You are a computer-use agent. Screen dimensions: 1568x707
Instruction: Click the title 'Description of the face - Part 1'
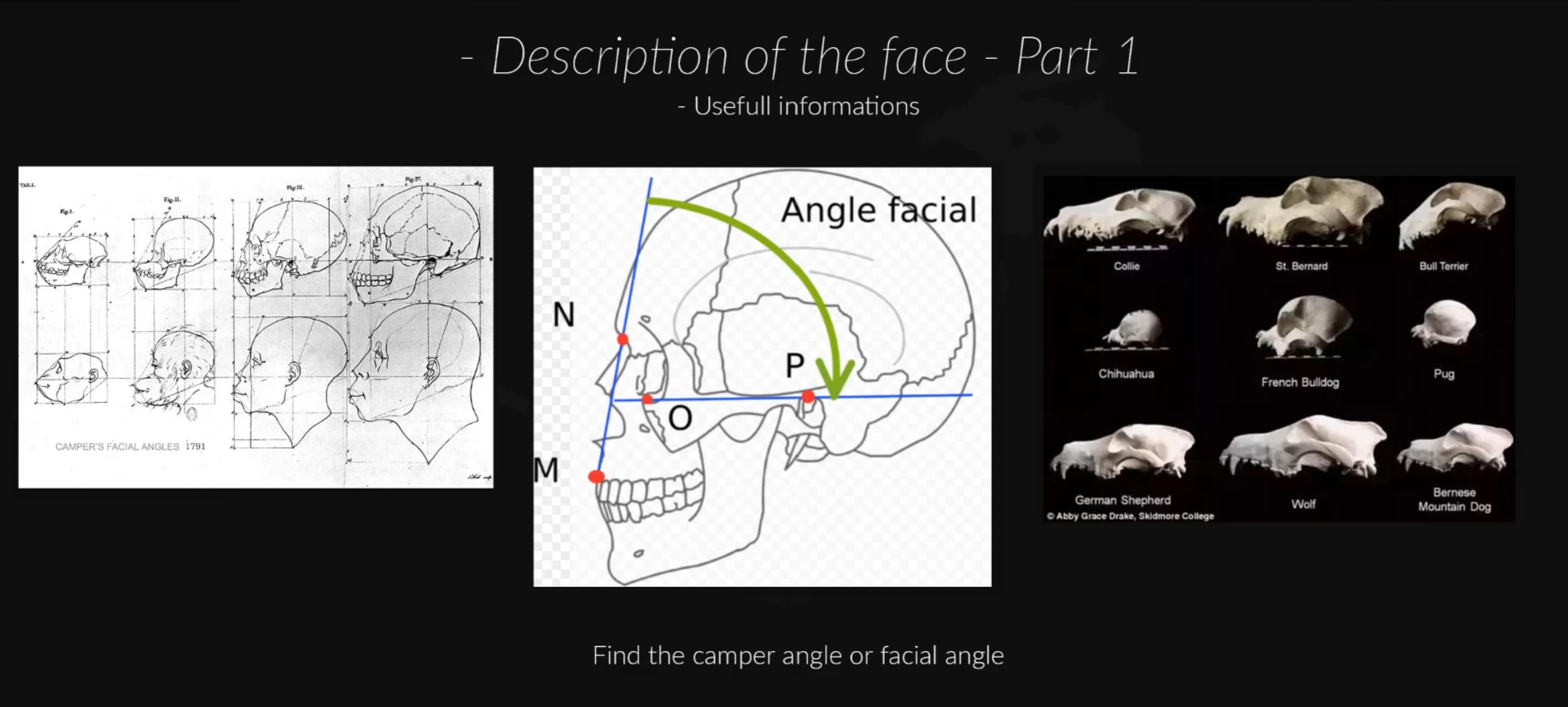click(799, 56)
